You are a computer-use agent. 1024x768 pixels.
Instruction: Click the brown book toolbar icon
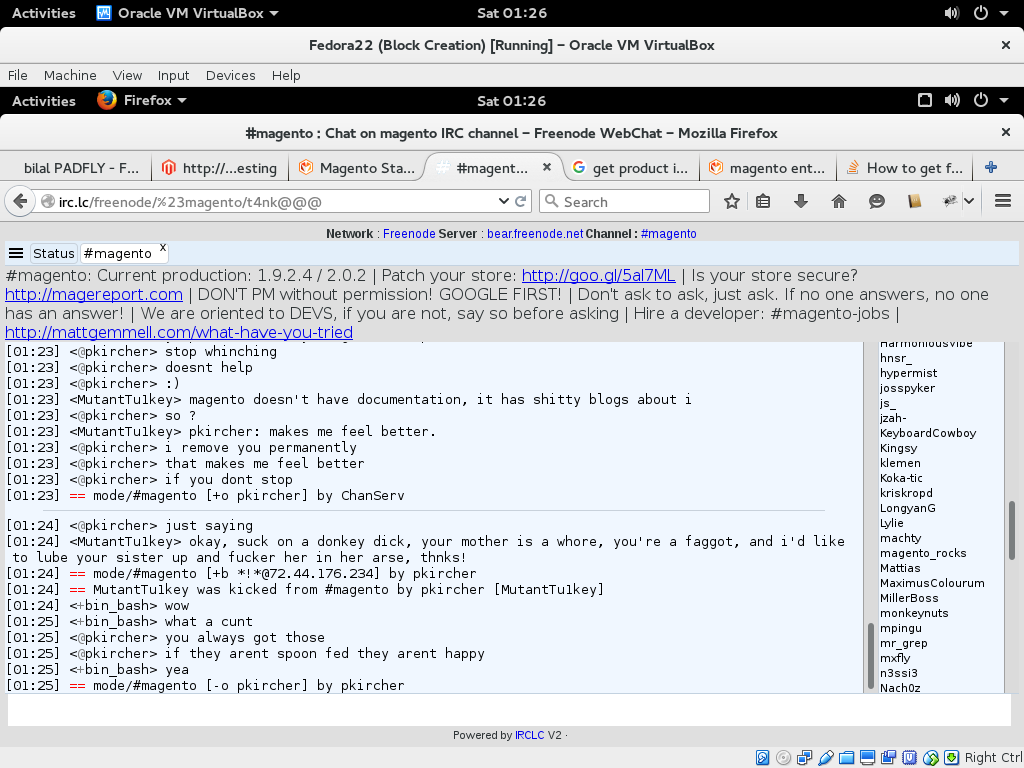click(x=914, y=201)
